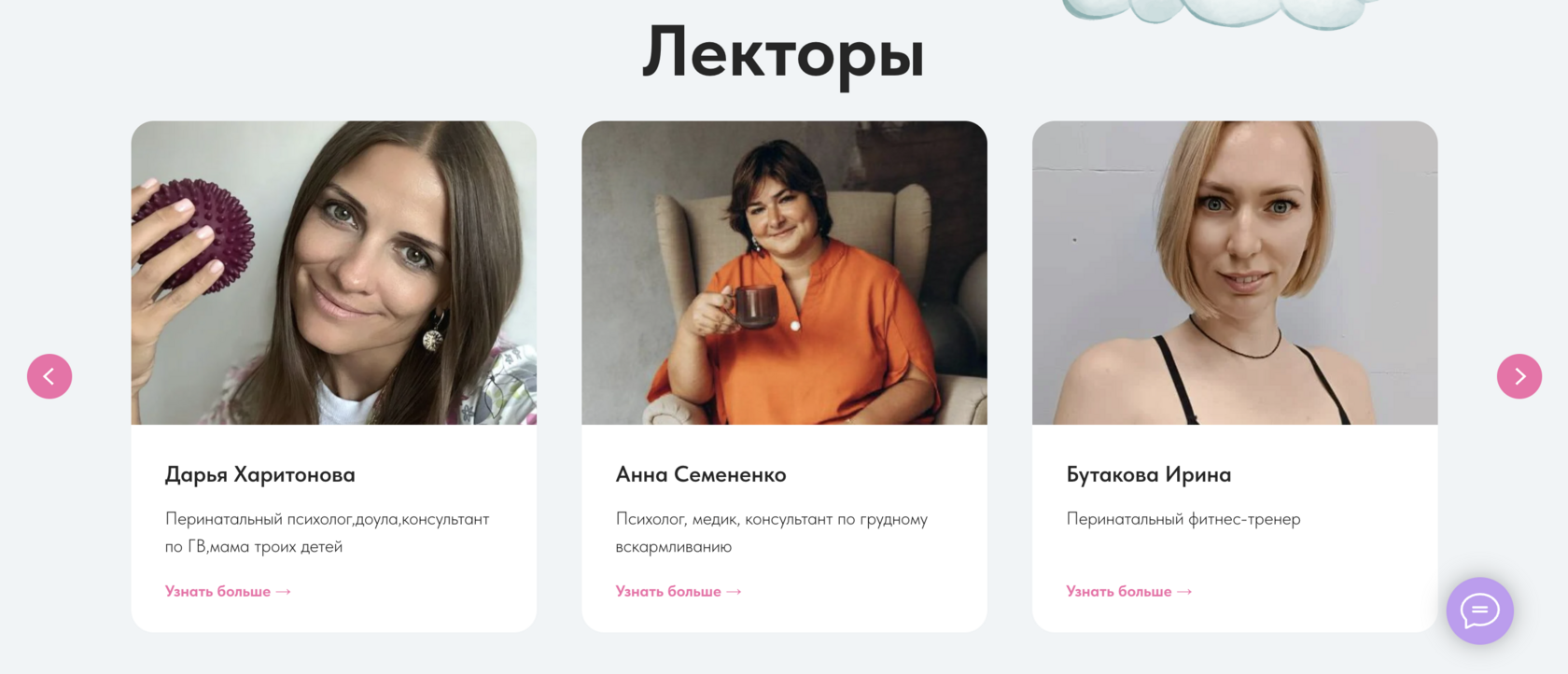Screen dimensions: 1568x674
Task: Click Анна's description Психолог, медик, консультант
Action: point(772,532)
